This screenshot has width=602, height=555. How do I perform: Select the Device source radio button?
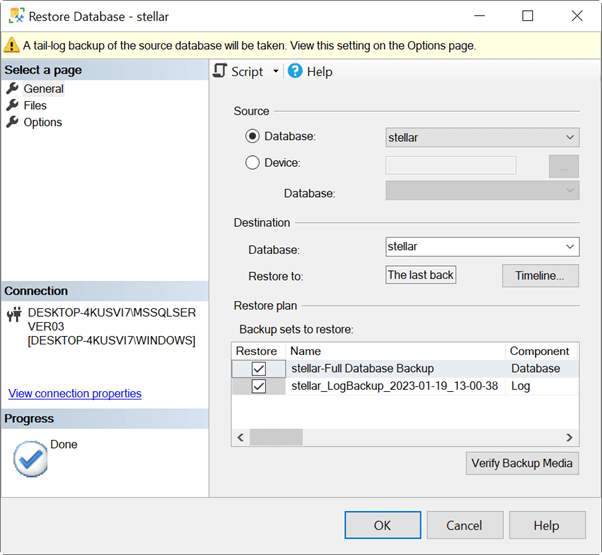[x=253, y=163]
